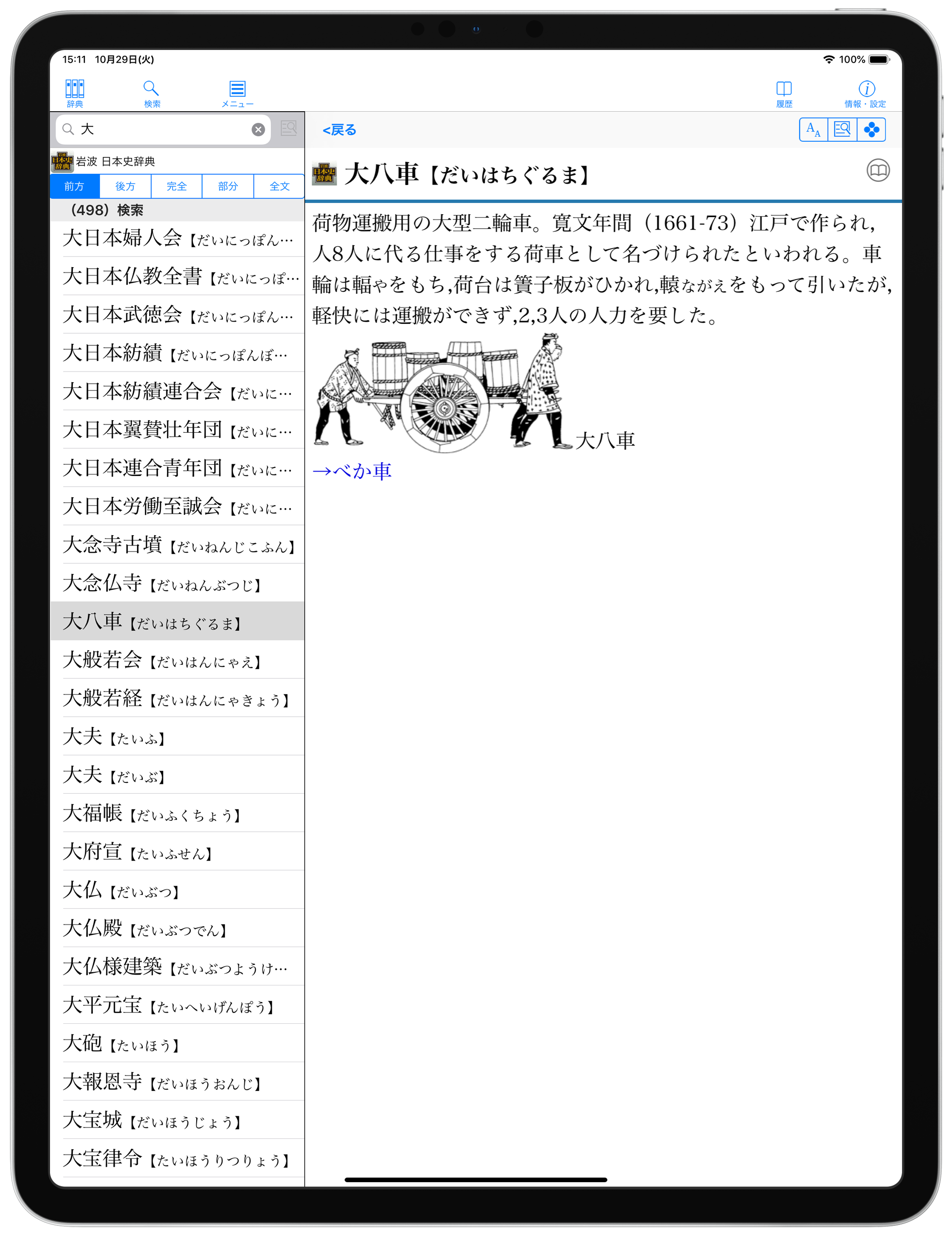
Task: Tap the in-page search icon beside font size
Action: (842, 130)
